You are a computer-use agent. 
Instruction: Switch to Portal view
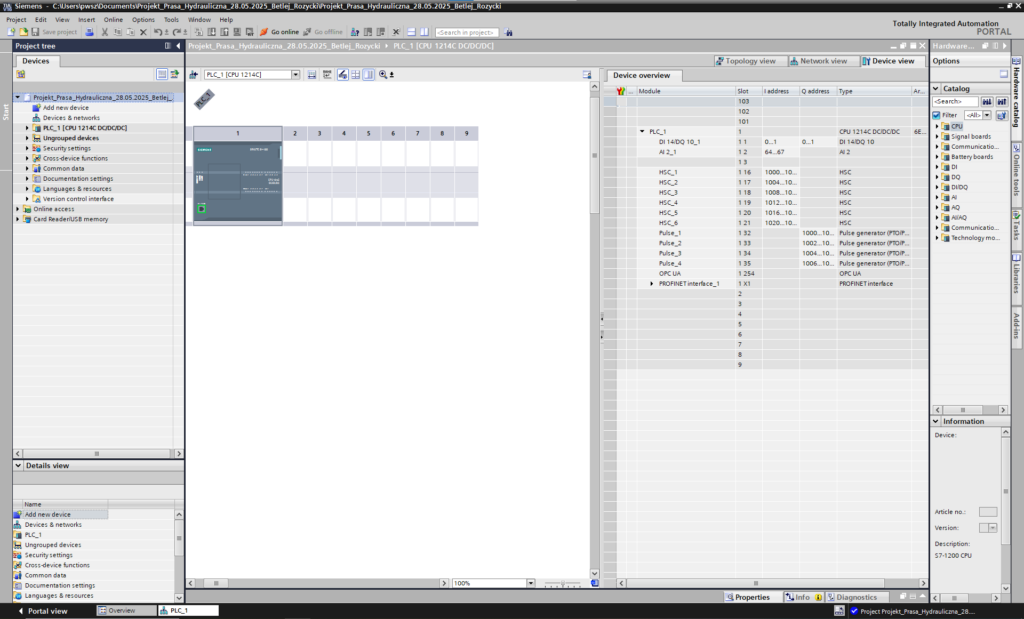[42, 611]
